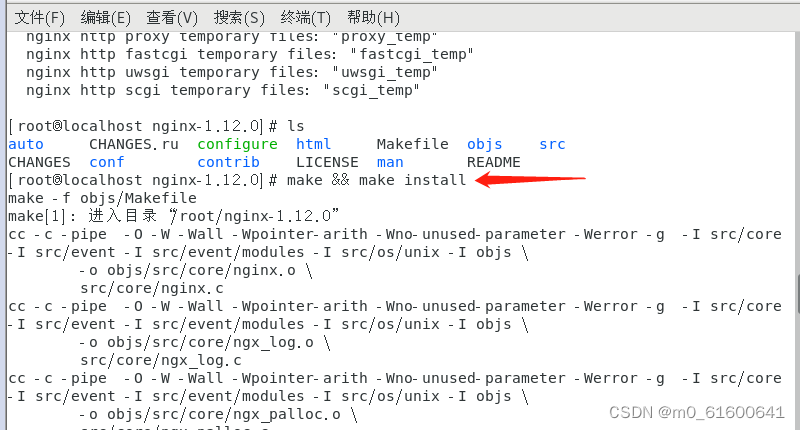Click the '-o objs/src/core/ngx_log.o' line
The height and width of the screenshot is (430, 800).
205,342
